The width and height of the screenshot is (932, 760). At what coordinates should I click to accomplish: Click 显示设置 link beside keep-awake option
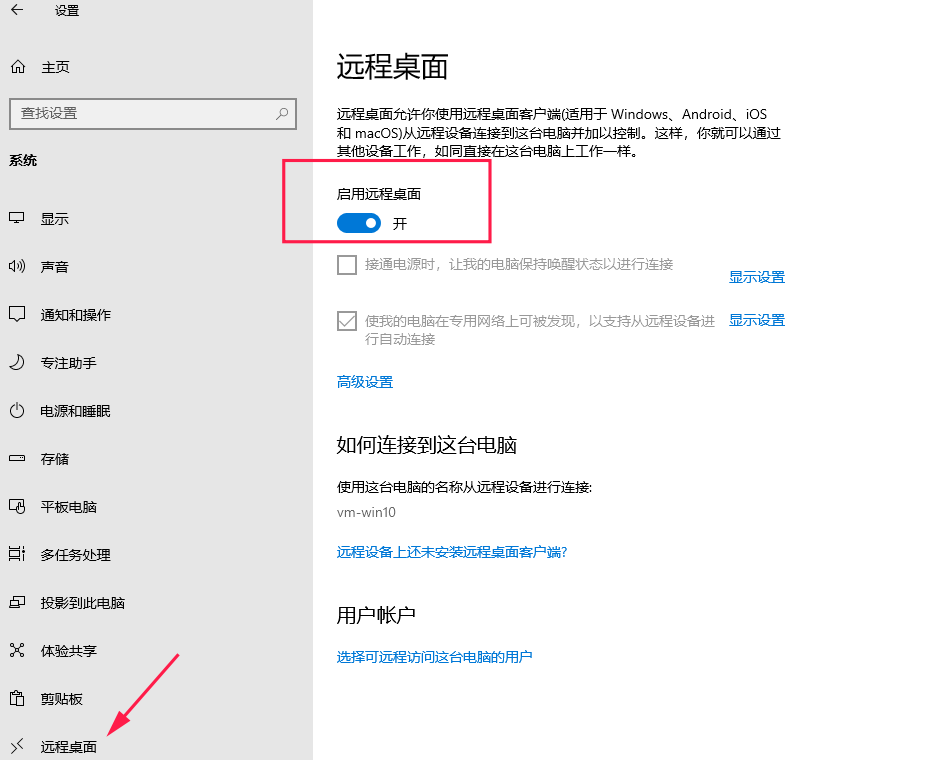(757, 277)
